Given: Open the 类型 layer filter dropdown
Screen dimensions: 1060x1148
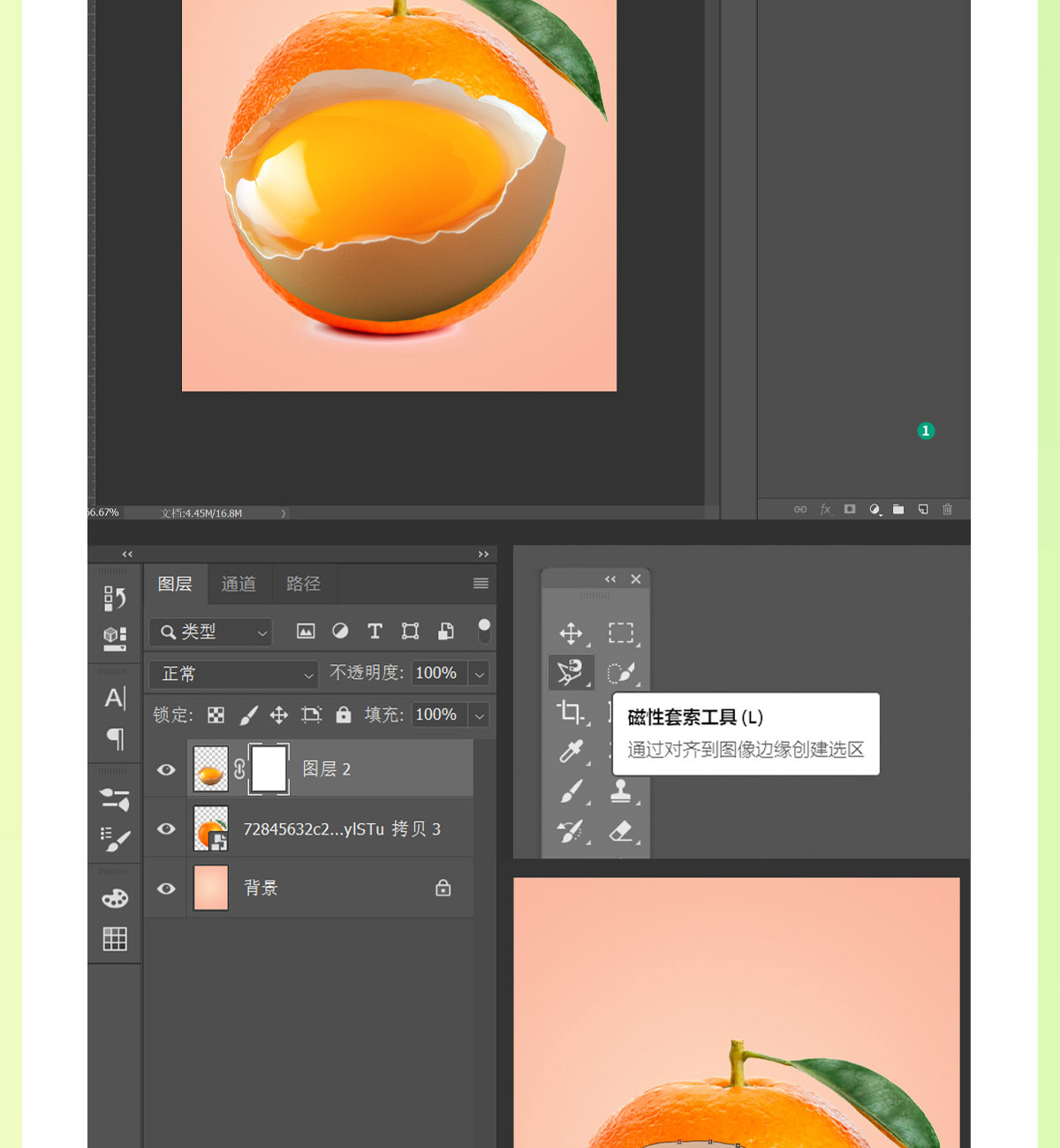Looking at the screenshot, I should click(211, 631).
